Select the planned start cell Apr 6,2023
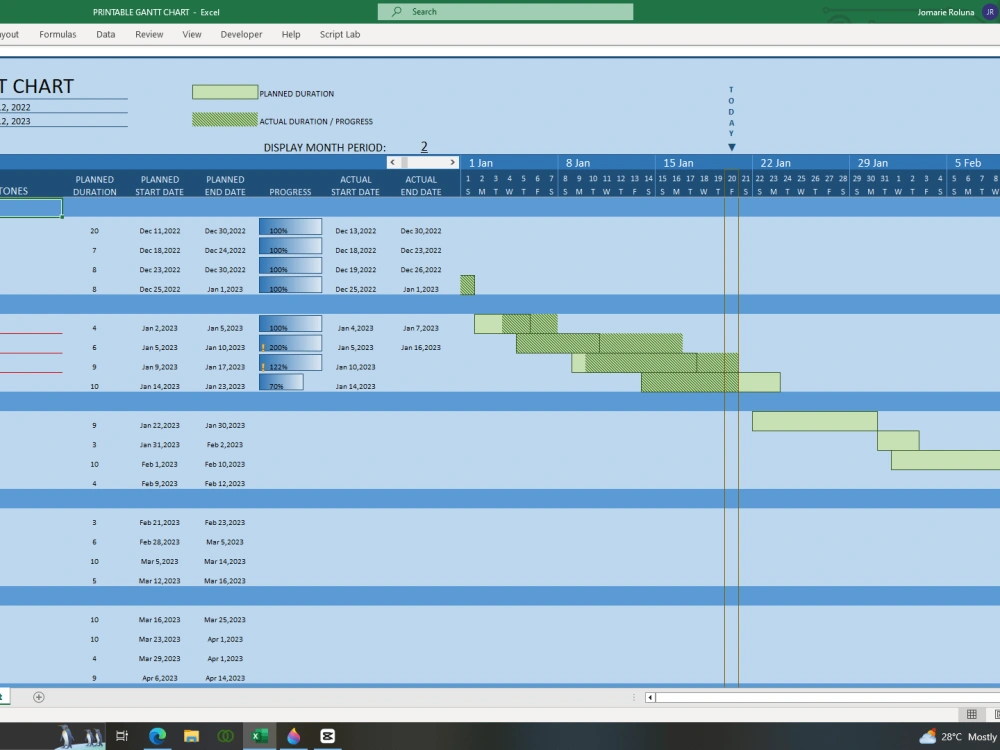The image size is (1000, 750). pos(159,678)
